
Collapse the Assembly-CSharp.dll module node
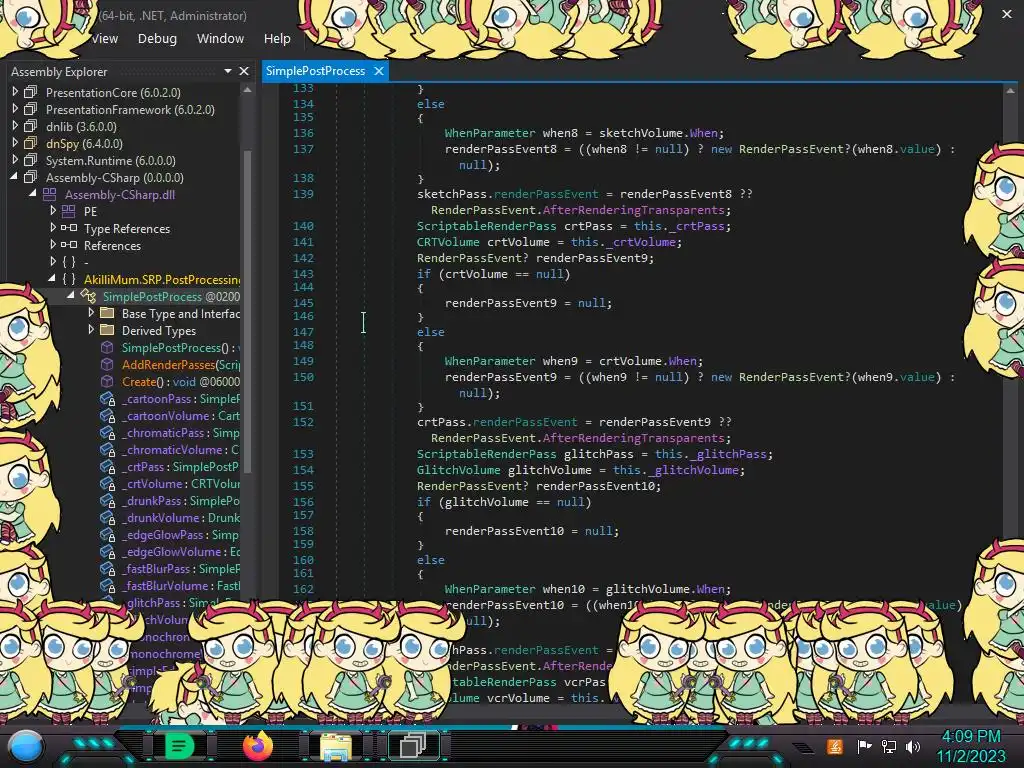pyautogui.click(x=33, y=194)
